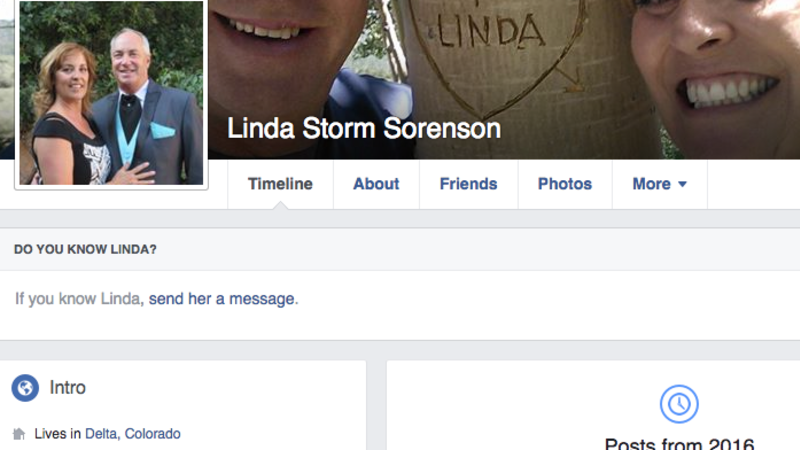Open the couple profile picture thumbnail

[111, 93]
